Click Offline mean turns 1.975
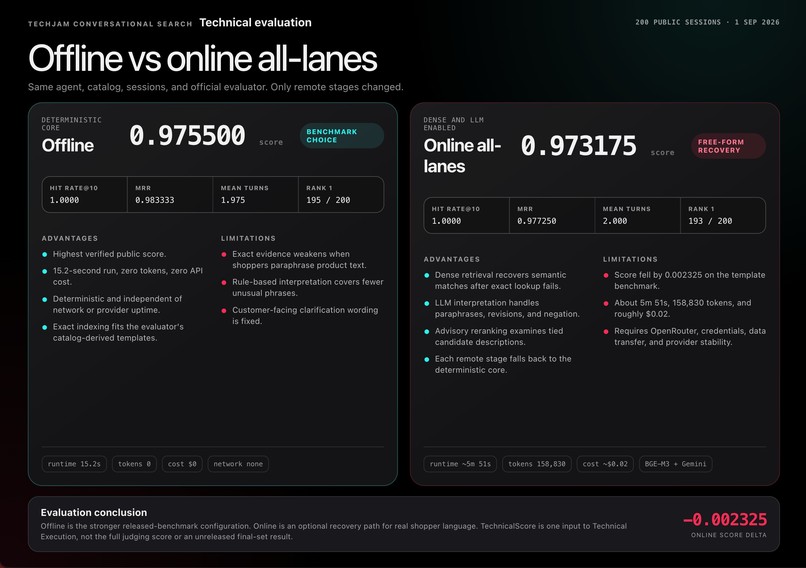The width and height of the screenshot is (806, 568). [x=233, y=200]
